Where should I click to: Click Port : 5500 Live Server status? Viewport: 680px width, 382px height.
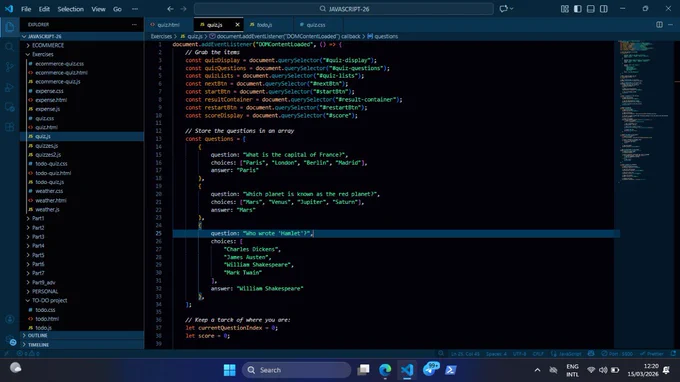tap(617, 354)
